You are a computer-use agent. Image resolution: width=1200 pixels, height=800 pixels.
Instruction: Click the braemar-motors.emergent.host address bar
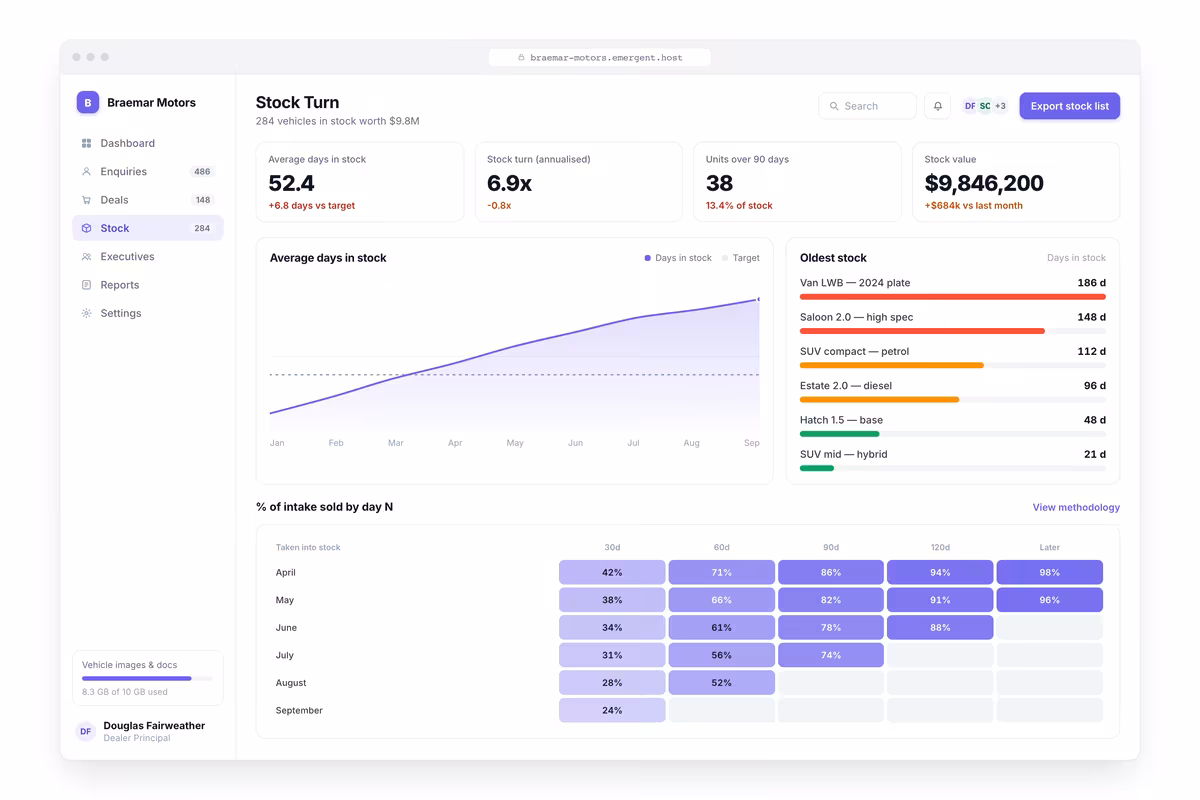pyautogui.click(x=600, y=58)
